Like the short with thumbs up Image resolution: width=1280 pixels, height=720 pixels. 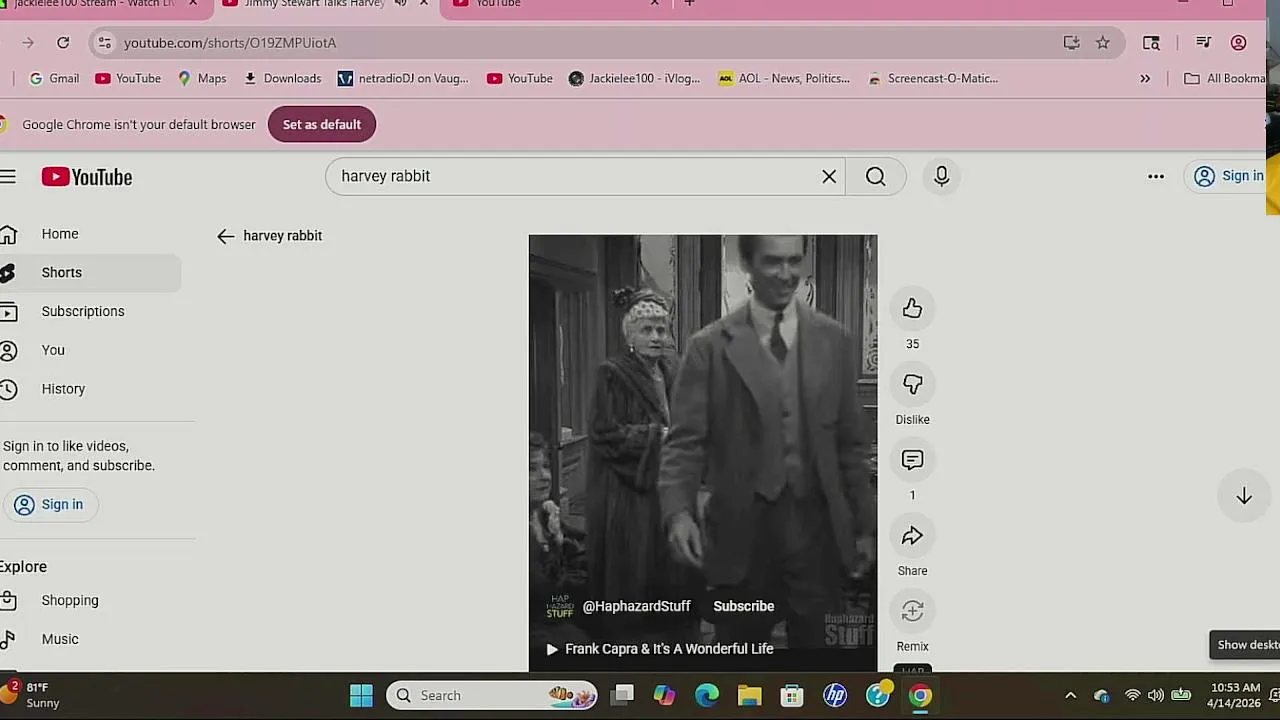coord(912,308)
